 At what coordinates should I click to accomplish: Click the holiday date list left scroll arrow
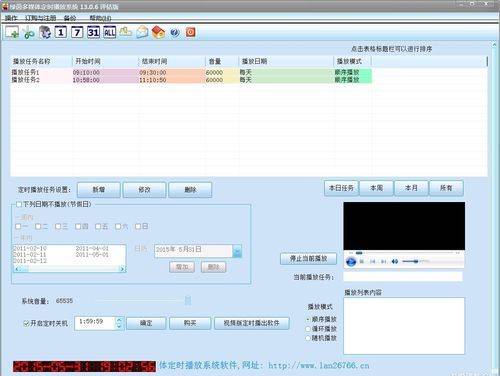17,269
